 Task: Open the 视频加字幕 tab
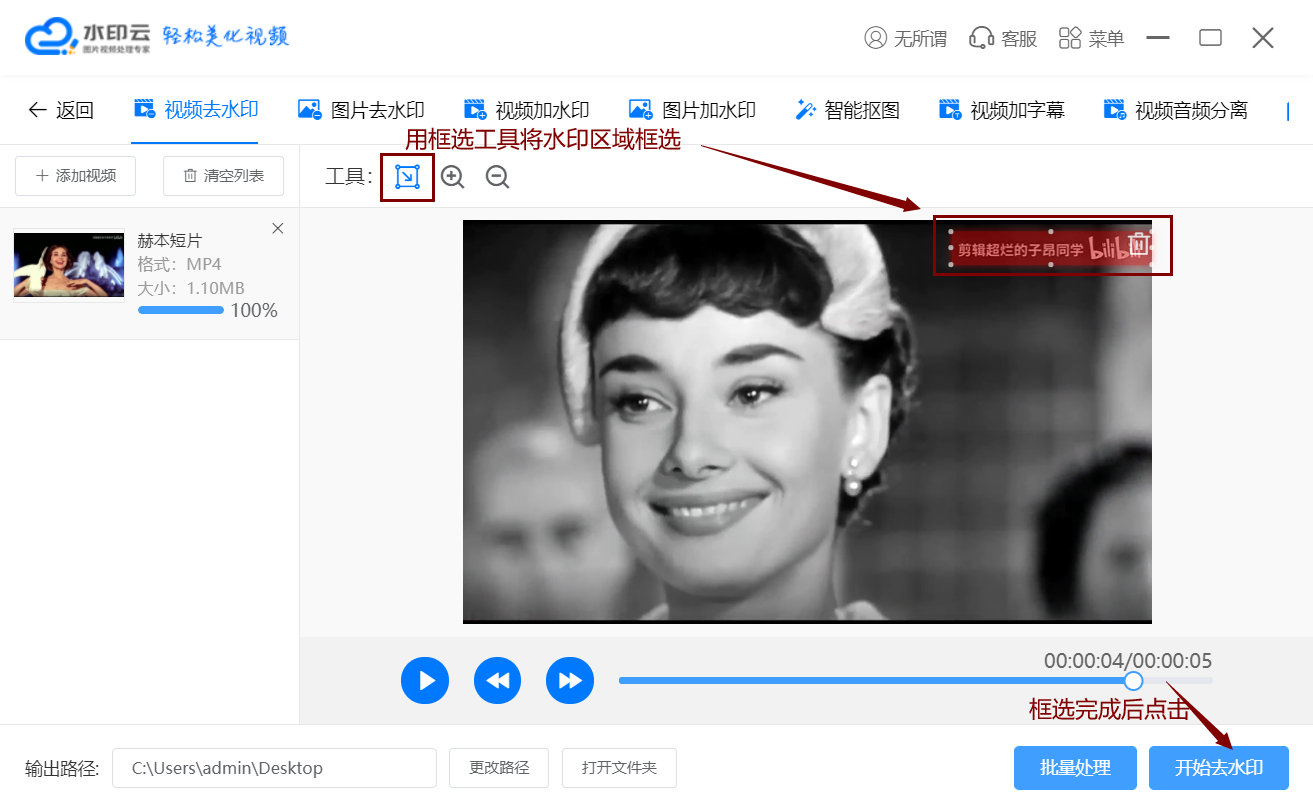(x=1001, y=110)
